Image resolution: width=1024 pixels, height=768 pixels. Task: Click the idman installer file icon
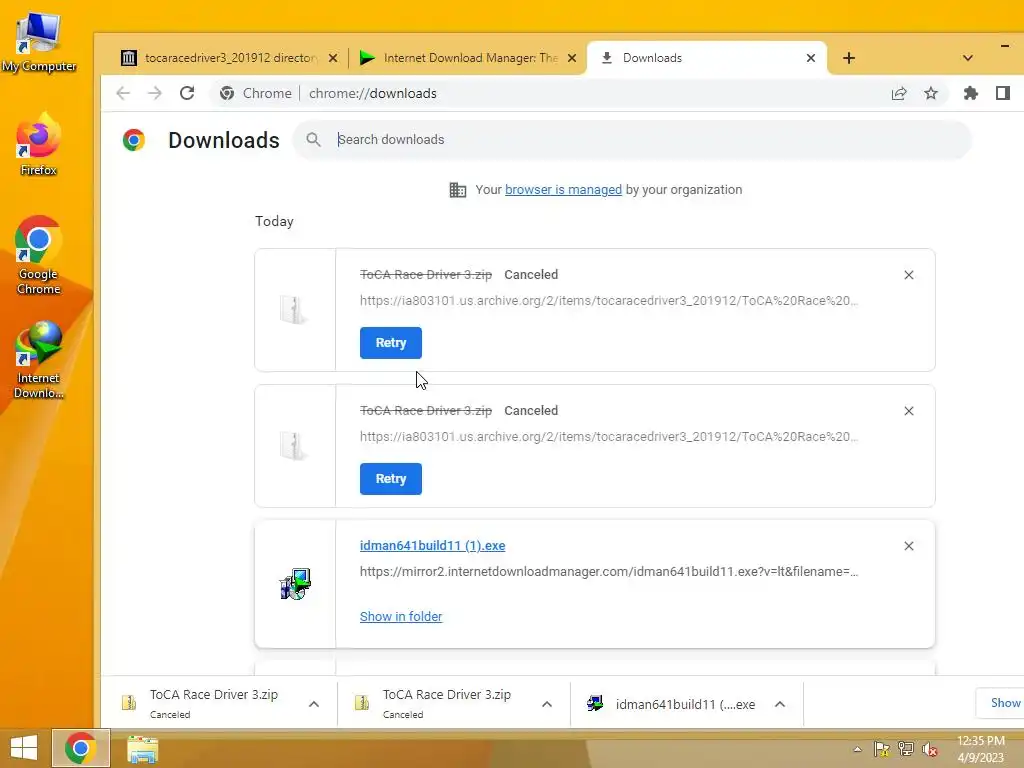295,584
